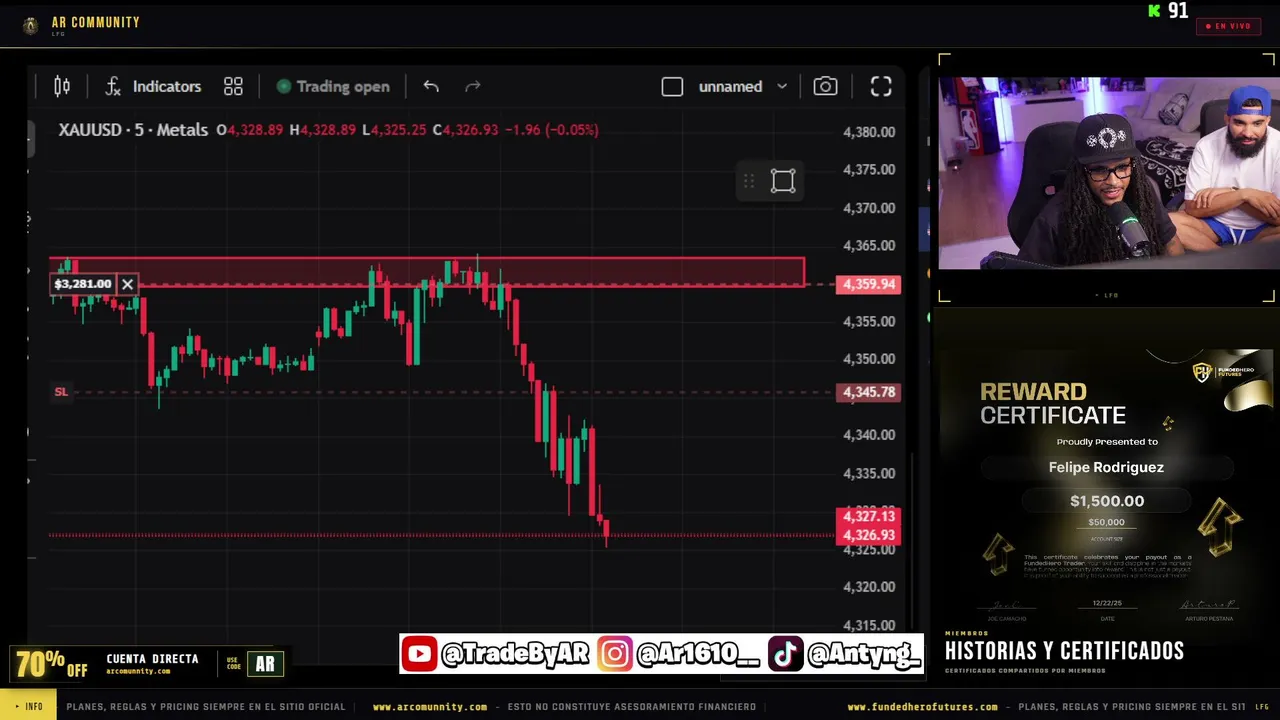Click the YouTube icon beside @TradeByAR

(x=420, y=654)
